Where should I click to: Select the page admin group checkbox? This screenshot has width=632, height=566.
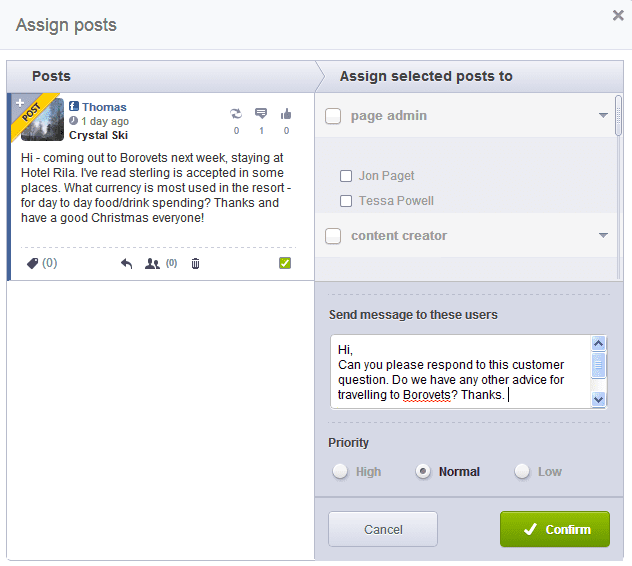tap(334, 116)
